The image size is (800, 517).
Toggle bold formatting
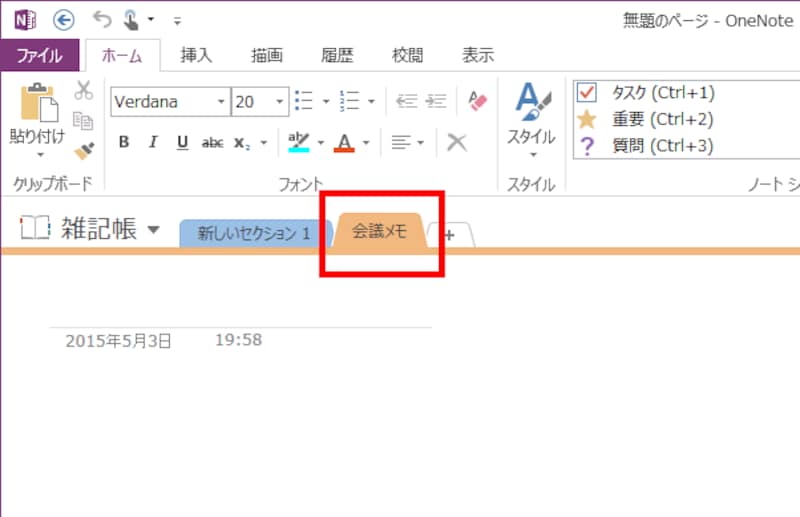coord(123,142)
